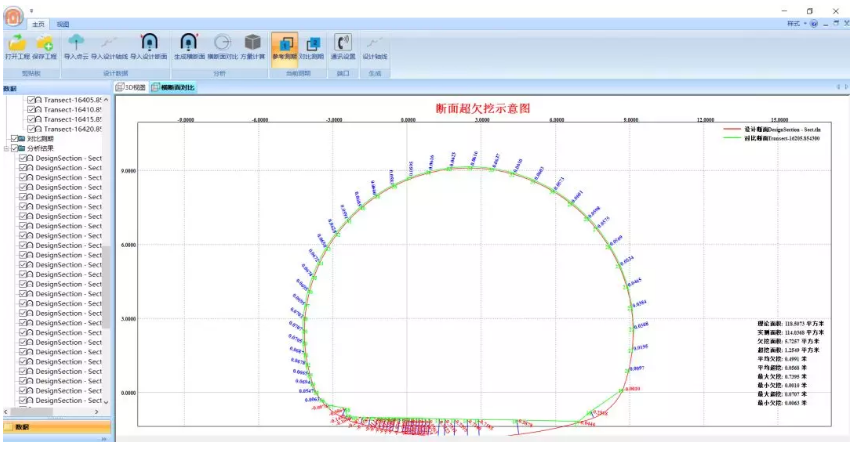Viewport: 854px width, 450px height.
Task: Select the Transect-16420 tree item
Action: tap(71, 129)
